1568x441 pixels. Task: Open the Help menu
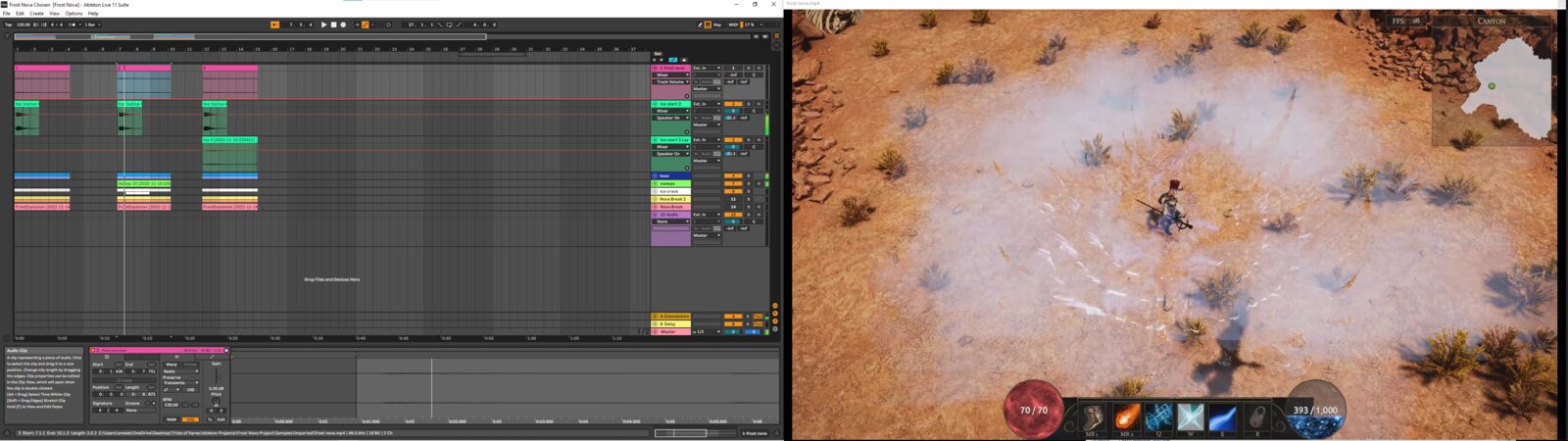pyautogui.click(x=93, y=14)
